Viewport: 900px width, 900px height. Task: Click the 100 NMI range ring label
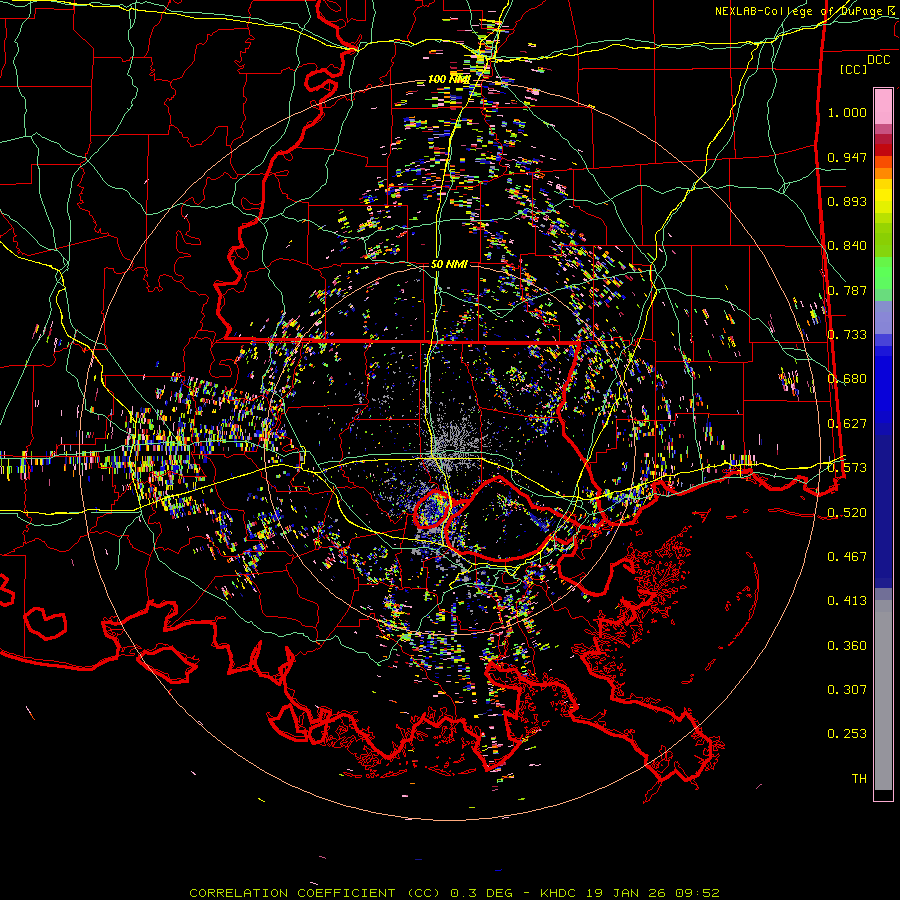click(449, 79)
